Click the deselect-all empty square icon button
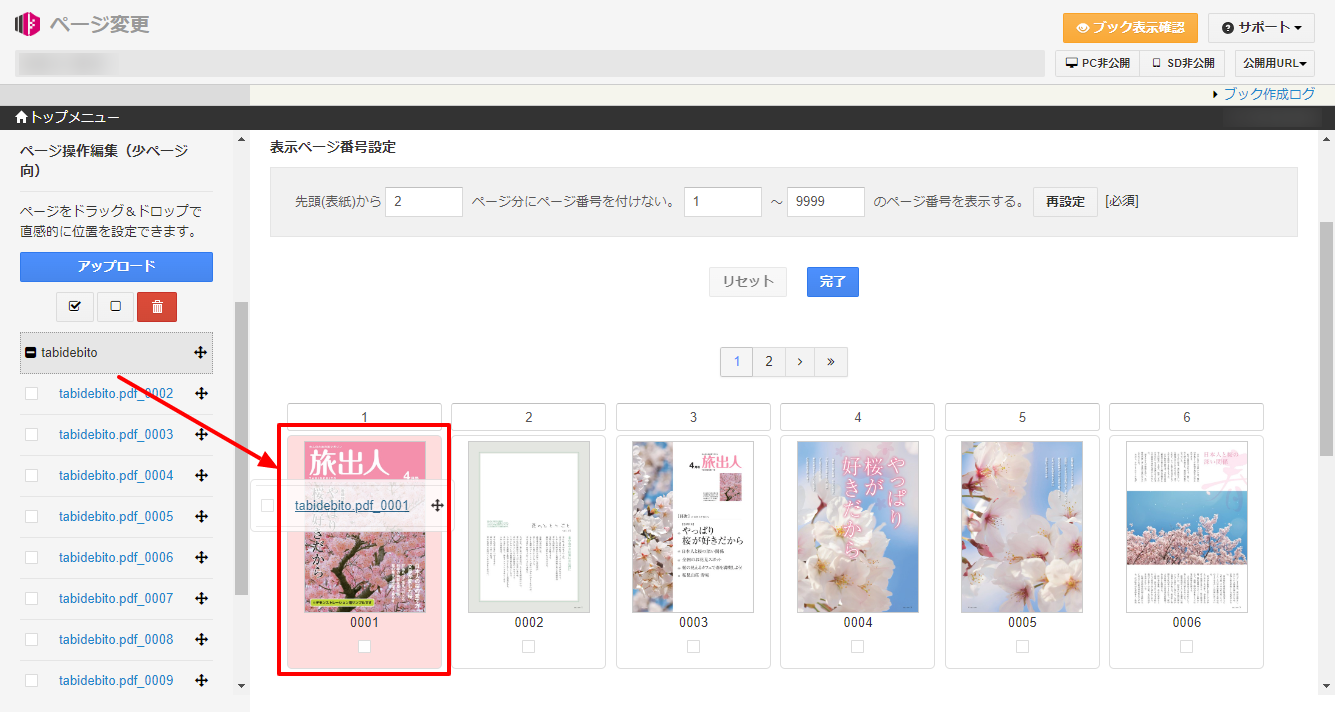This screenshot has width=1335, height=712. 115,306
